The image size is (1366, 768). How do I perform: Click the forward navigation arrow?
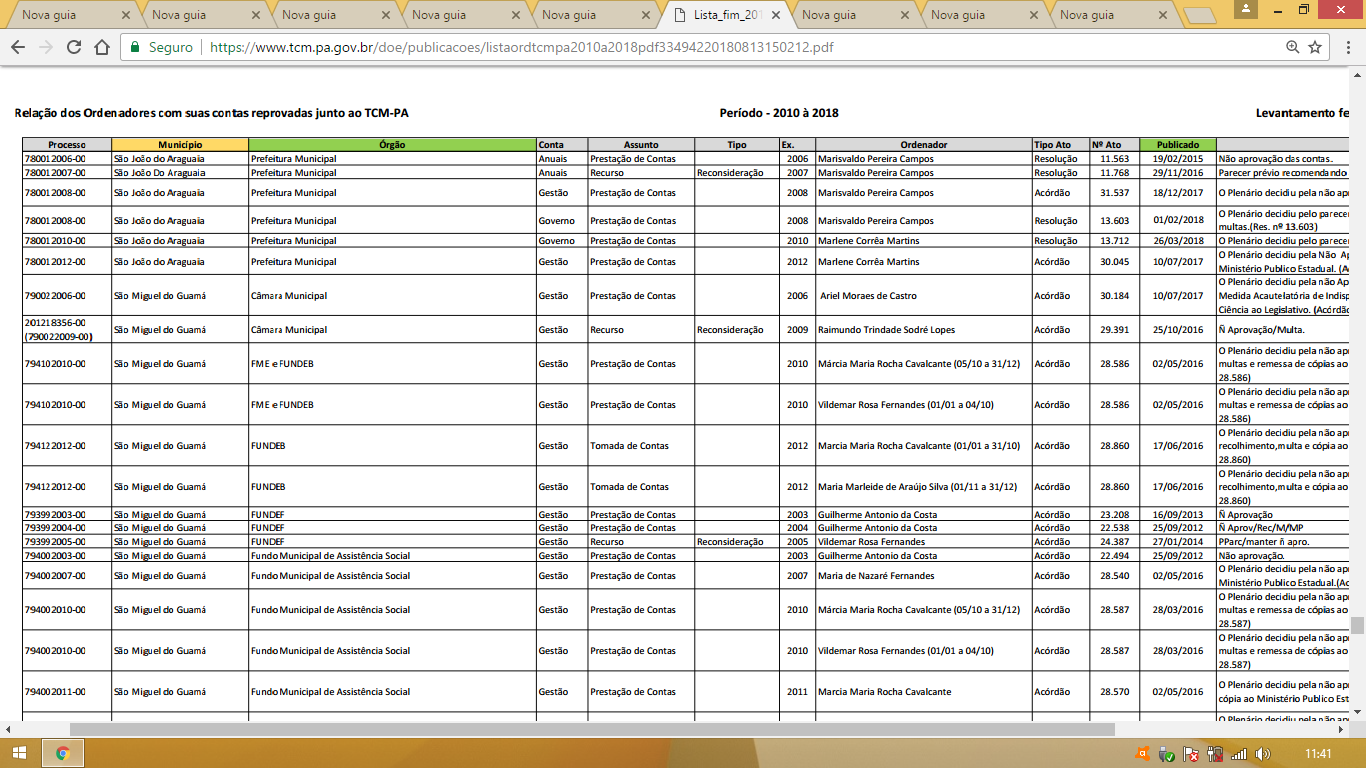(x=46, y=47)
